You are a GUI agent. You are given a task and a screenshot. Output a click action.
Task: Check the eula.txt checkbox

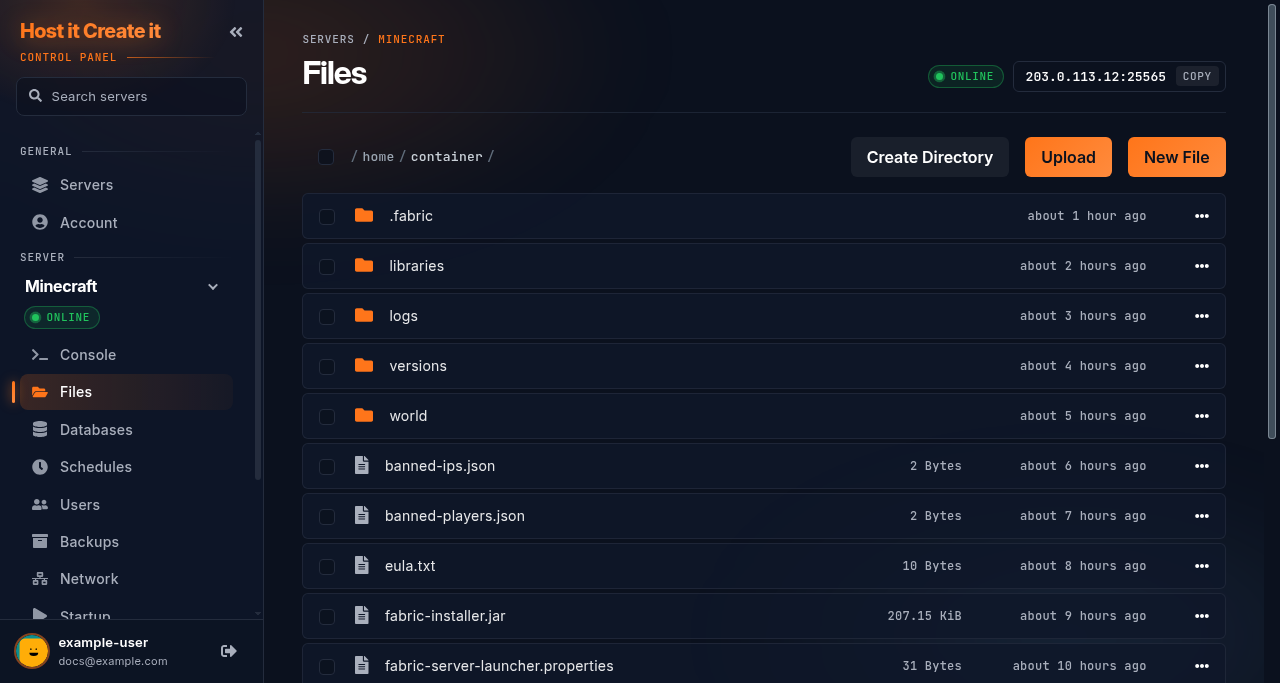point(327,567)
